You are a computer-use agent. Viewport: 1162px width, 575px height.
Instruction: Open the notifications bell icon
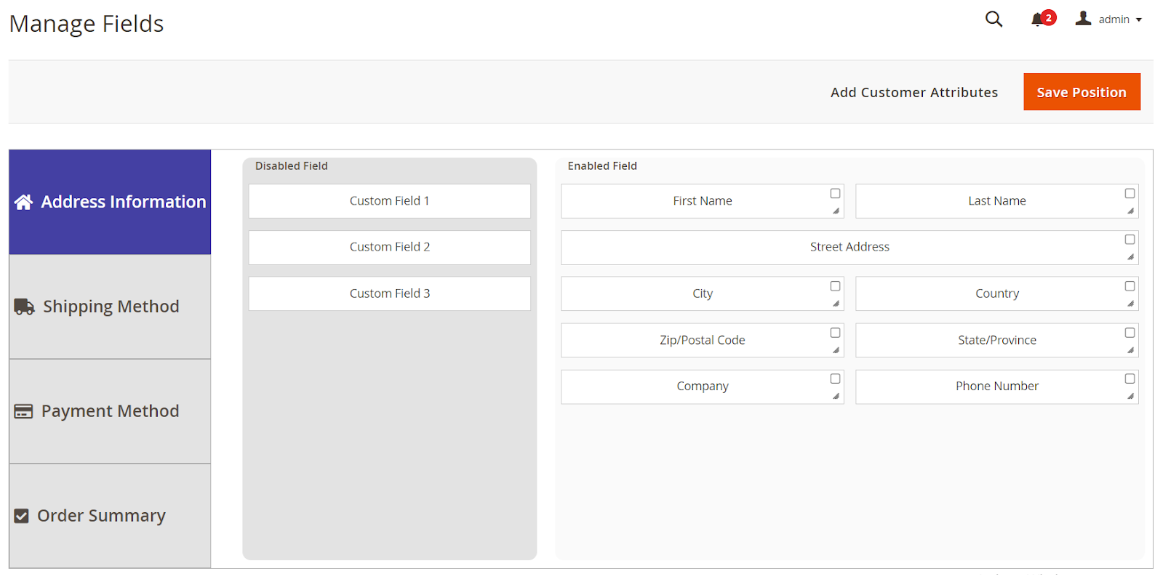(1037, 20)
